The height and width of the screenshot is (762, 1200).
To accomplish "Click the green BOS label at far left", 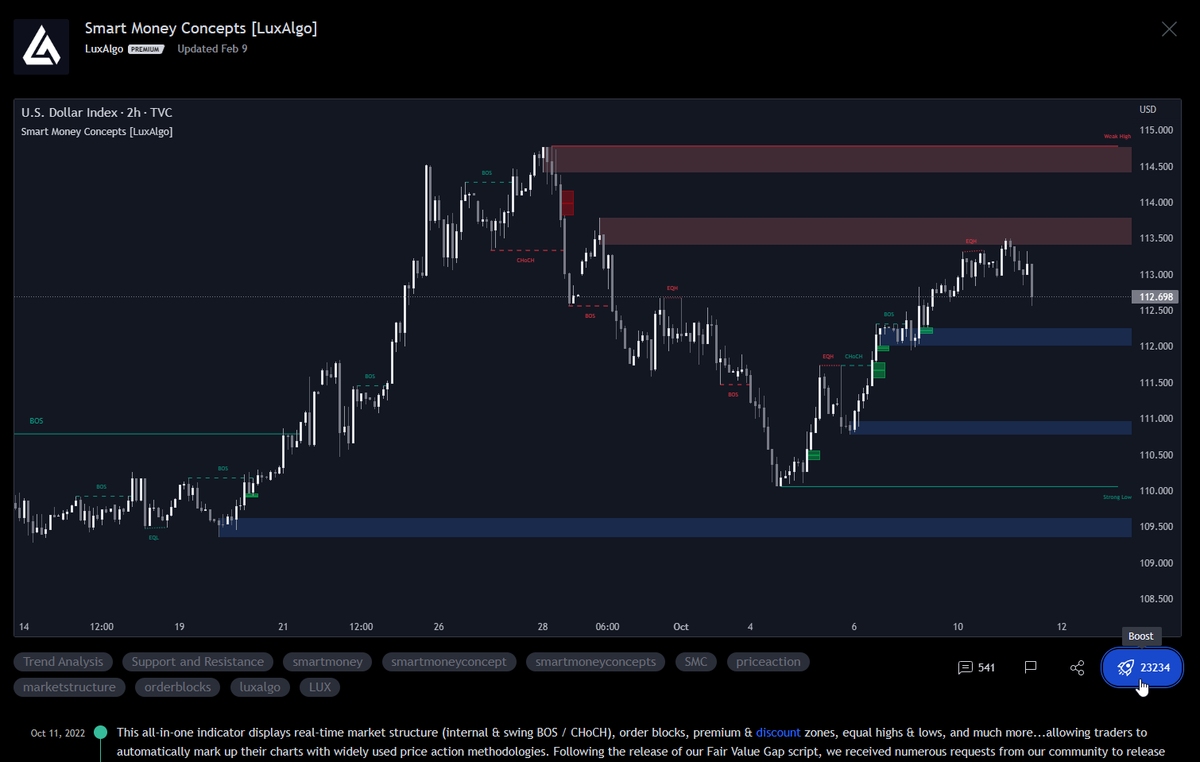I will (37, 422).
